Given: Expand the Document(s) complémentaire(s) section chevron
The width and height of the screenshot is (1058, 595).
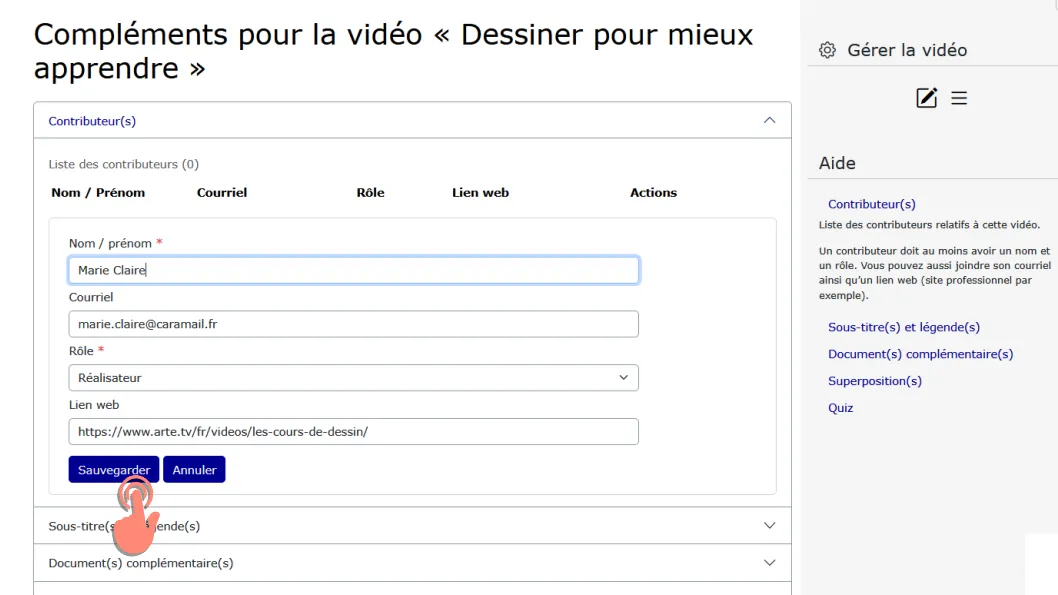Looking at the screenshot, I should [x=769, y=563].
